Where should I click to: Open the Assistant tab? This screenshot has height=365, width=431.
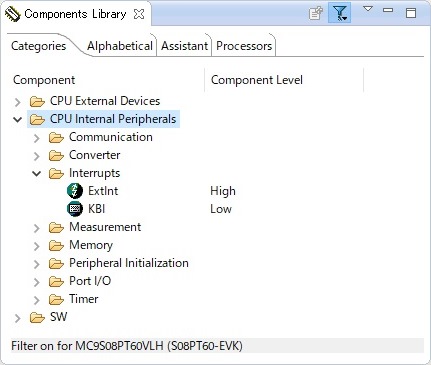pyautogui.click(x=184, y=46)
